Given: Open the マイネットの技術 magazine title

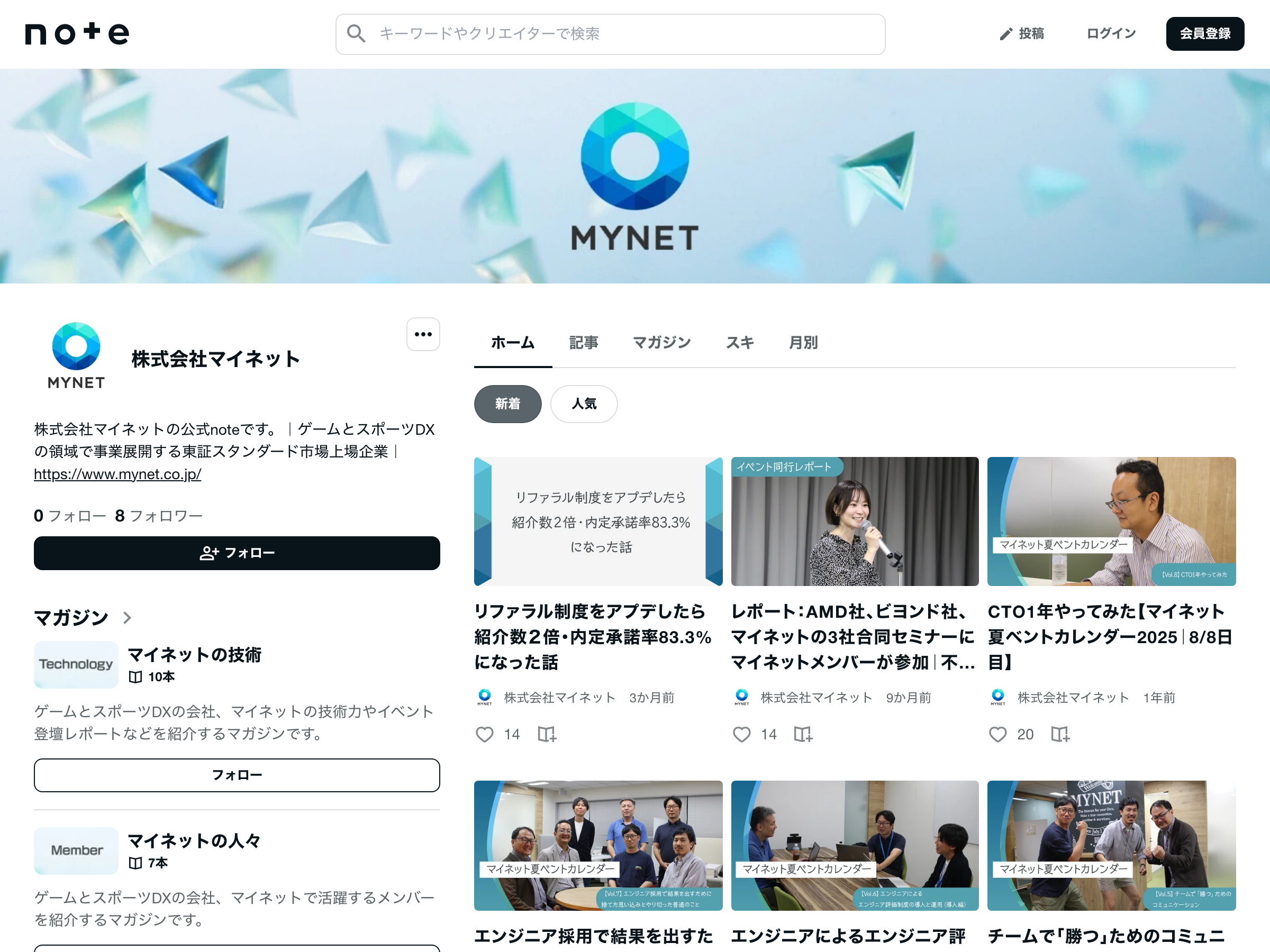Looking at the screenshot, I should pos(194,654).
